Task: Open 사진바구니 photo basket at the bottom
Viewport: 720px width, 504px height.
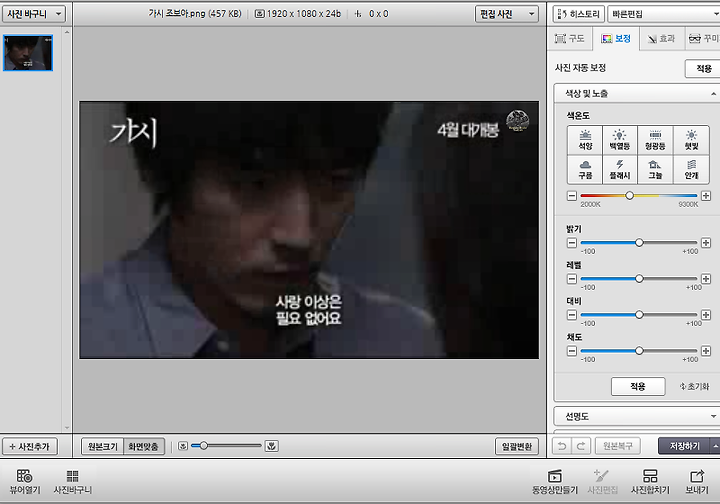Action: click(x=73, y=482)
